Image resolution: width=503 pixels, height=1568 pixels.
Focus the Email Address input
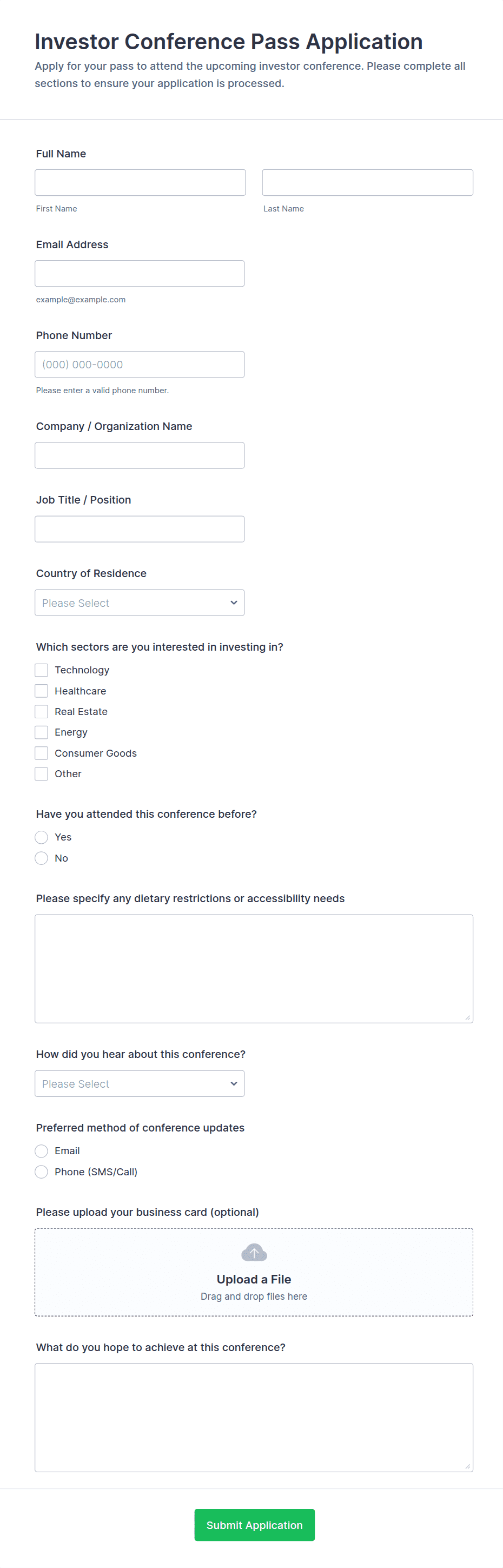pyautogui.click(x=140, y=274)
